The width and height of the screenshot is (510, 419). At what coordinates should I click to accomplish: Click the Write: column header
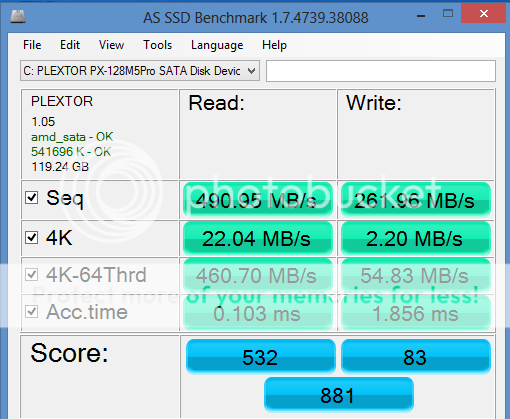point(374,103)
